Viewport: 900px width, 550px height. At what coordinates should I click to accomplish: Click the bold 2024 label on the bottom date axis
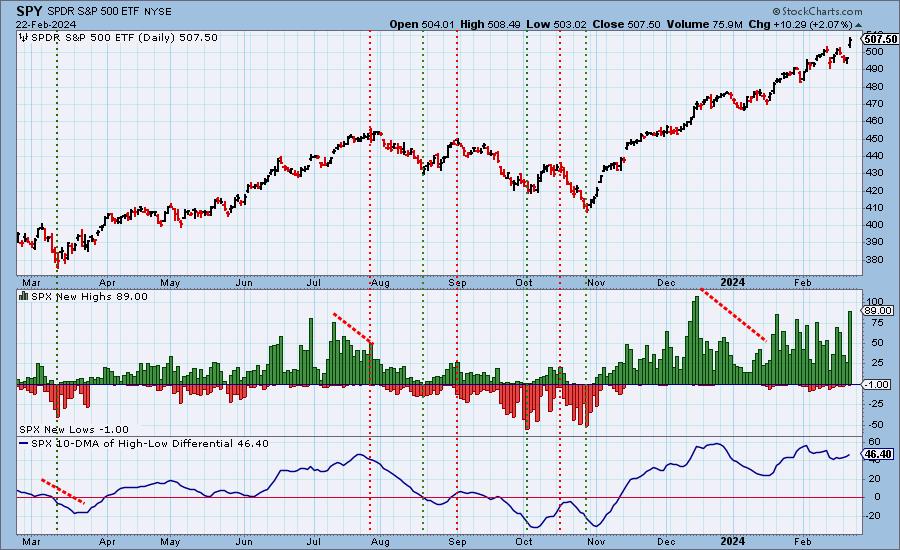click(x=732, y=541)
